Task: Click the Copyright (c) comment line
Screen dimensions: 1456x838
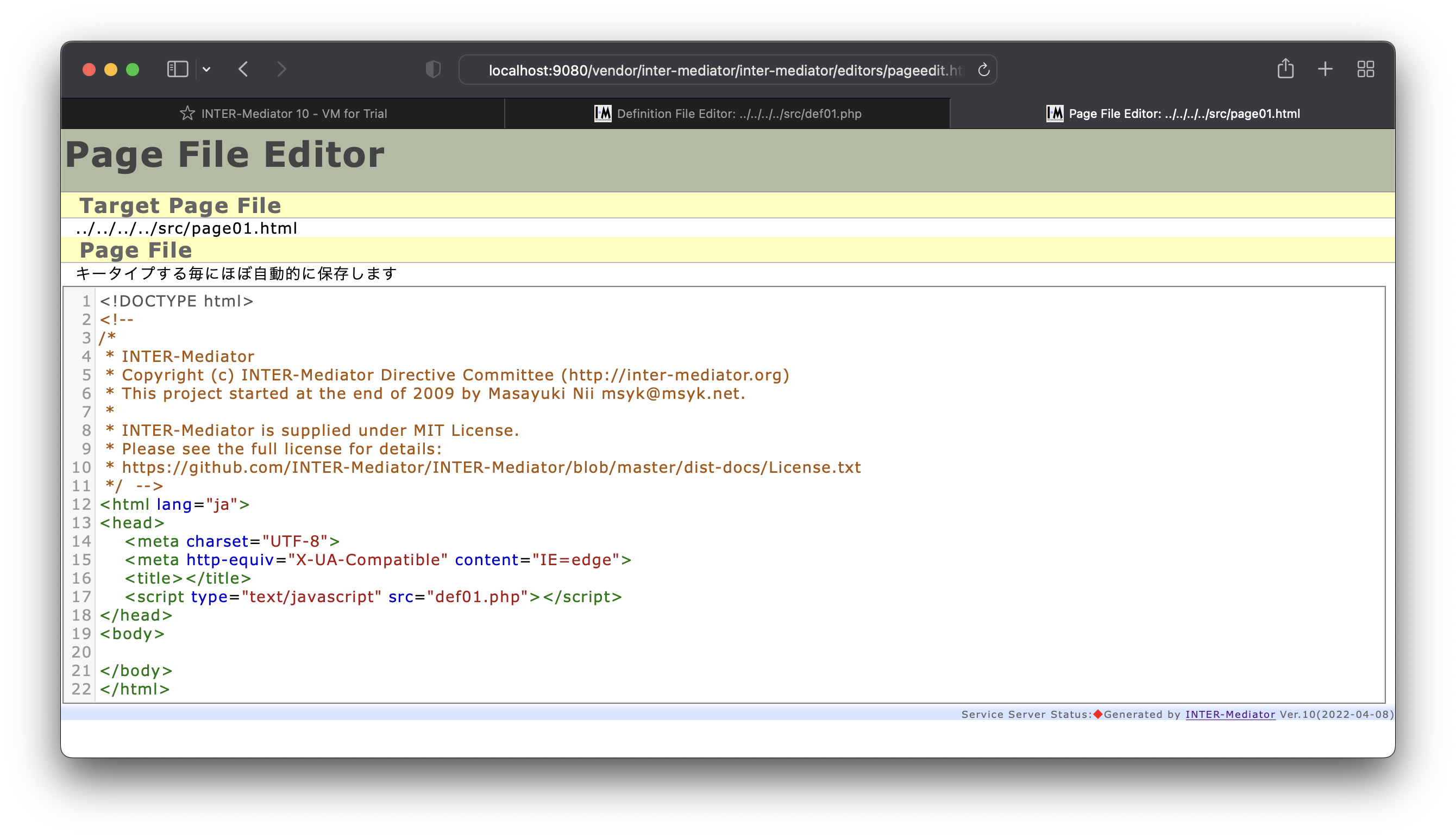Action: coord(448,376)
